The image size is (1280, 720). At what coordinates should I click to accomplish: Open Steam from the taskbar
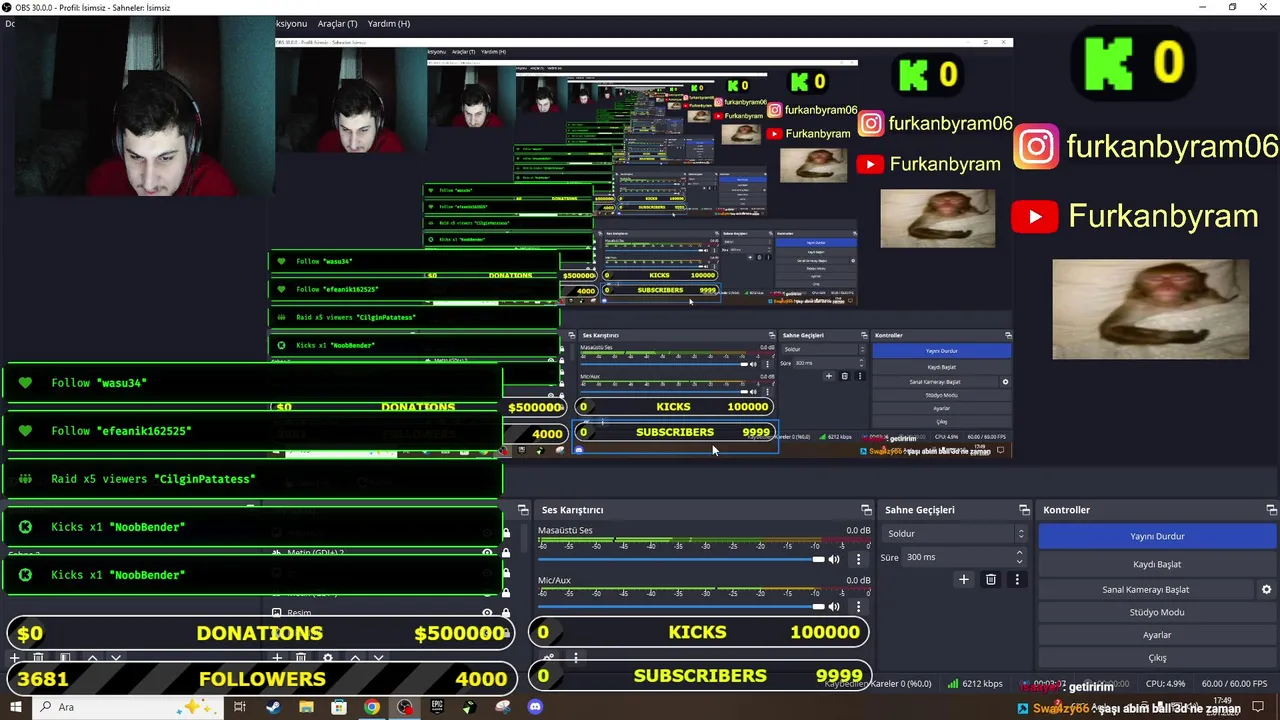[273, 707]
